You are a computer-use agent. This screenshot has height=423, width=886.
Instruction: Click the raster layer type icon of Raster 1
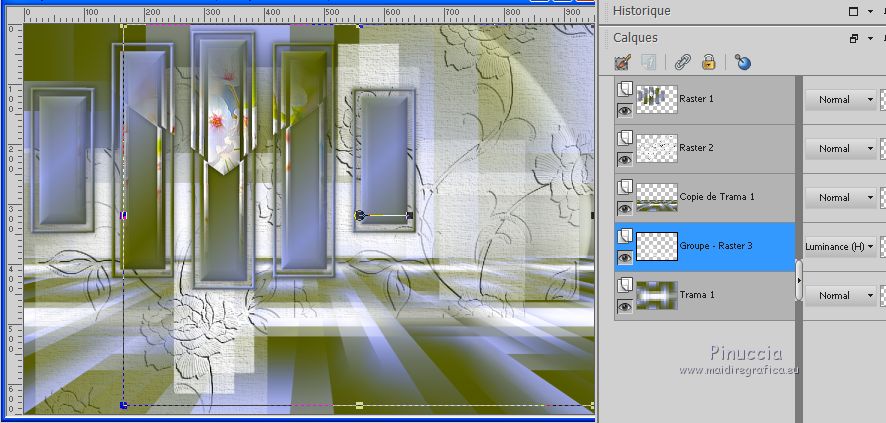pos(624,89)
